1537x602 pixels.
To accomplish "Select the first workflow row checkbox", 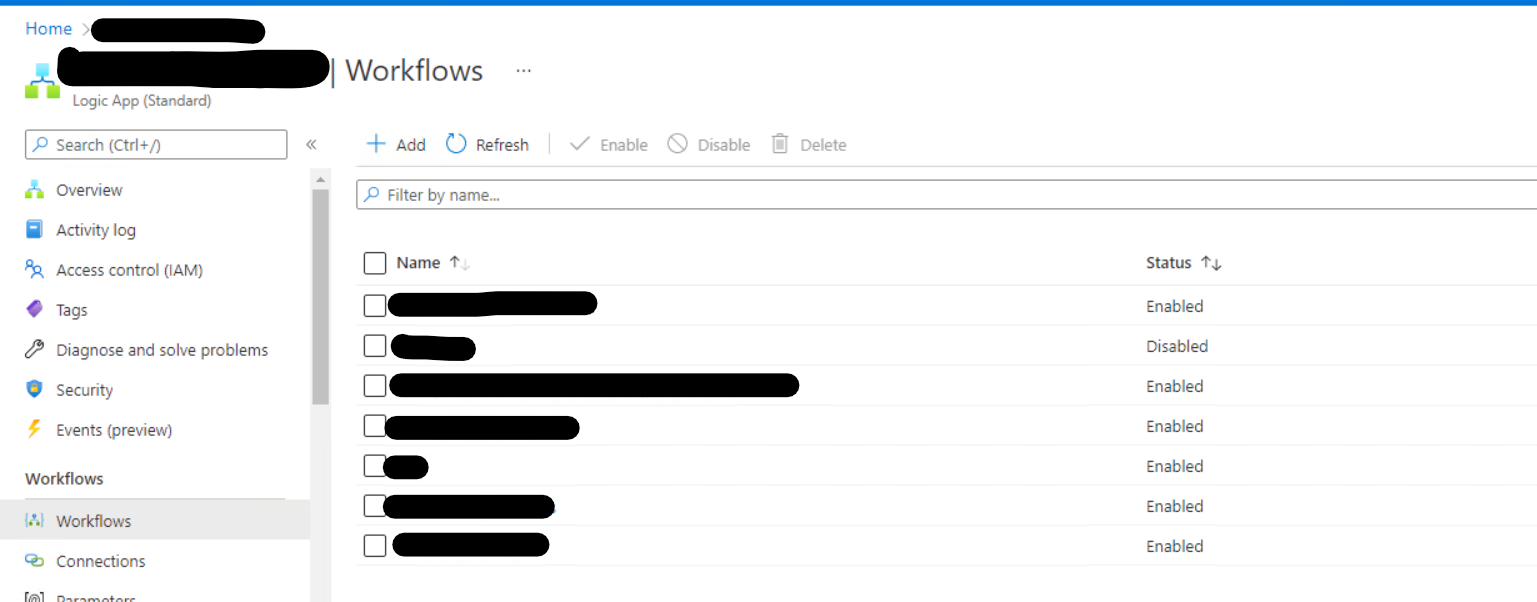I will (x=375, y=306).
